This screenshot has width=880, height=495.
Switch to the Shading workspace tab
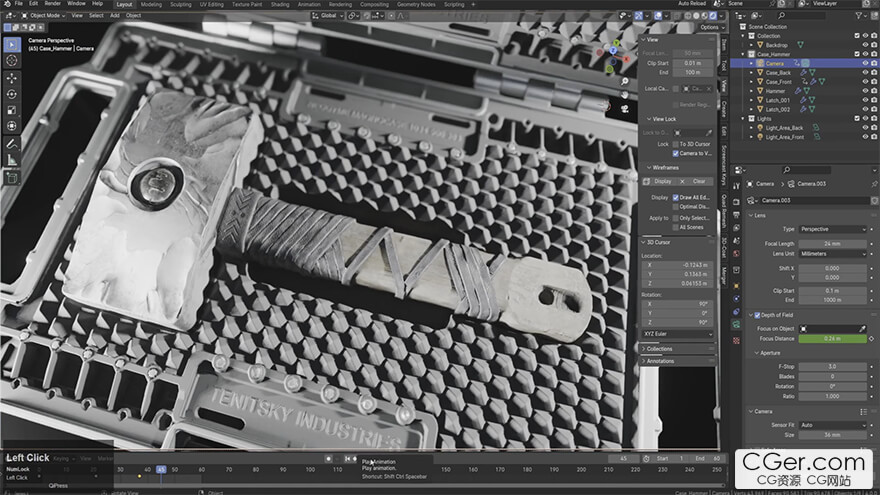[279, 4]
